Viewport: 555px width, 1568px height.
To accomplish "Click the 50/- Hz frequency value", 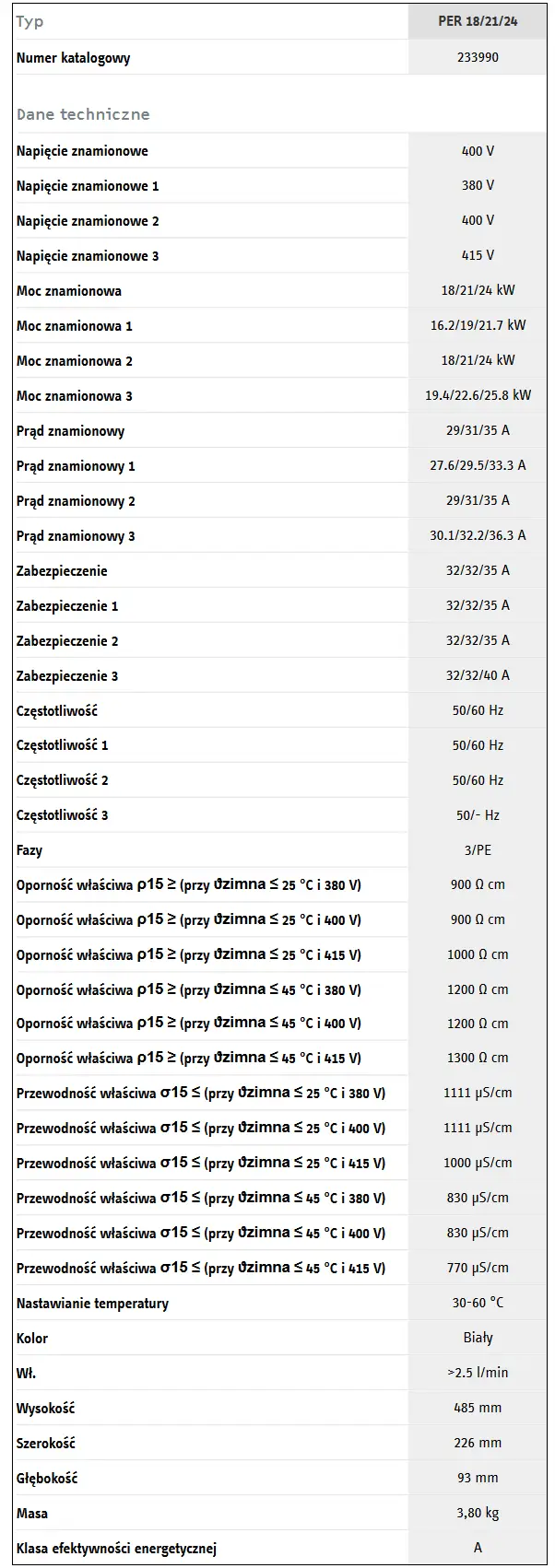I will [478, 815].
